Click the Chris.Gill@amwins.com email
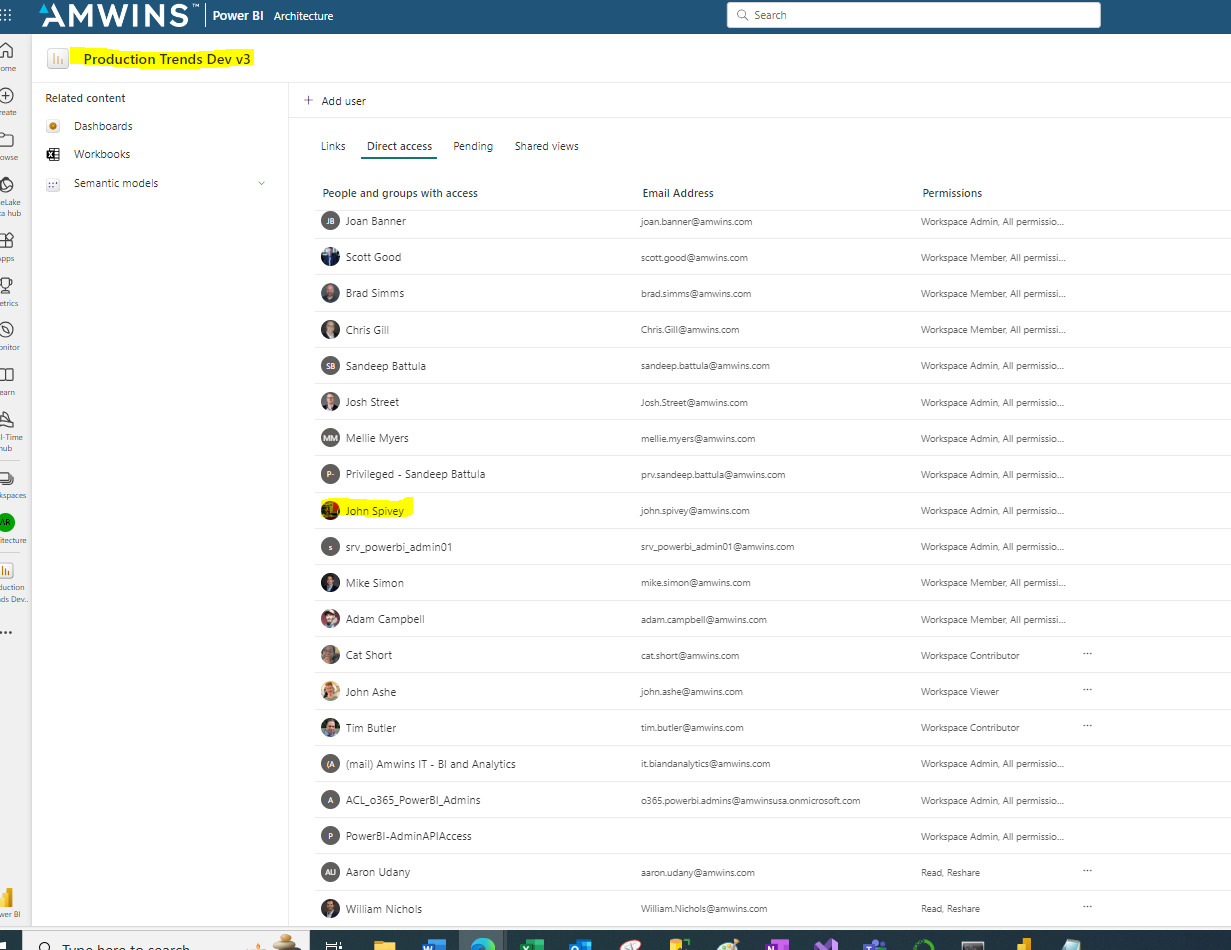The image size is (1231, 950). tap(690, 330)
